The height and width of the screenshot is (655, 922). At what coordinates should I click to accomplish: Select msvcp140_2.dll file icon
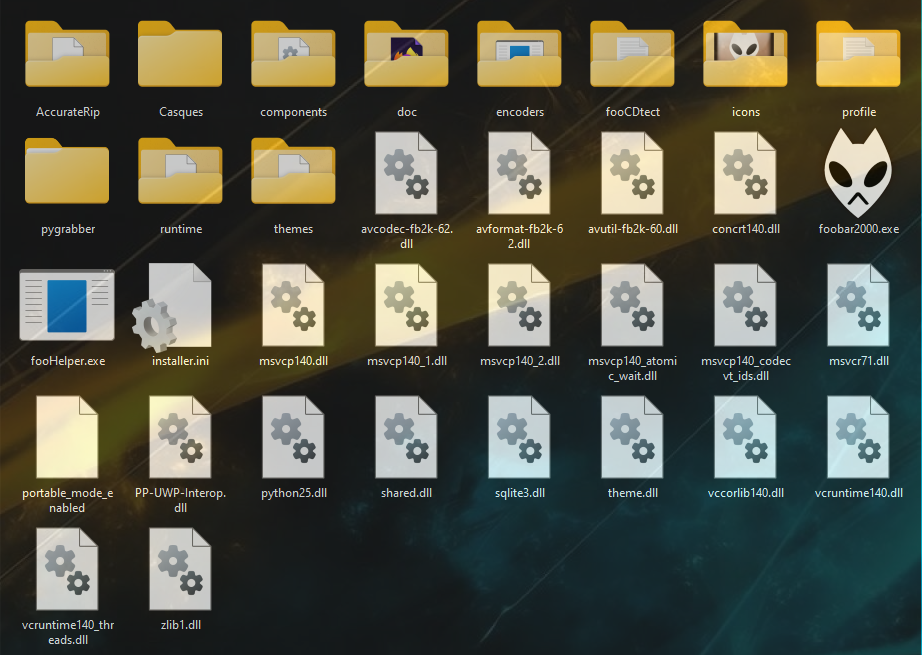(x=519, y=305)
